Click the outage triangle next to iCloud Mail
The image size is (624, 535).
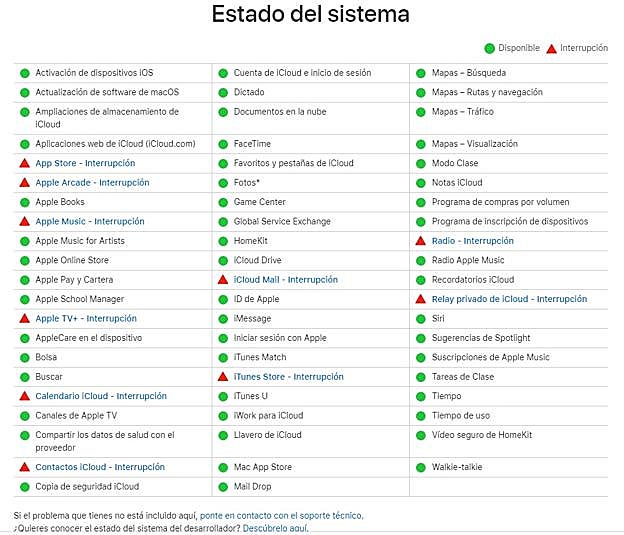pyautogui.click(x=223, y=280)
